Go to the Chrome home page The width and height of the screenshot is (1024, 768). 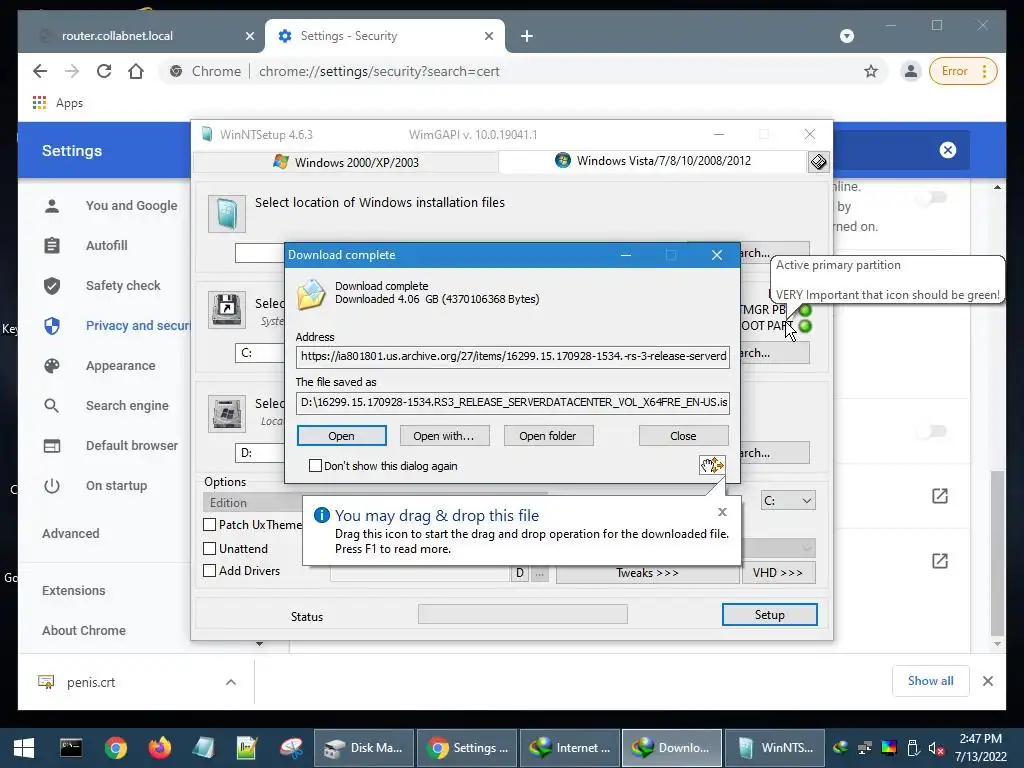tap(136, 71)
